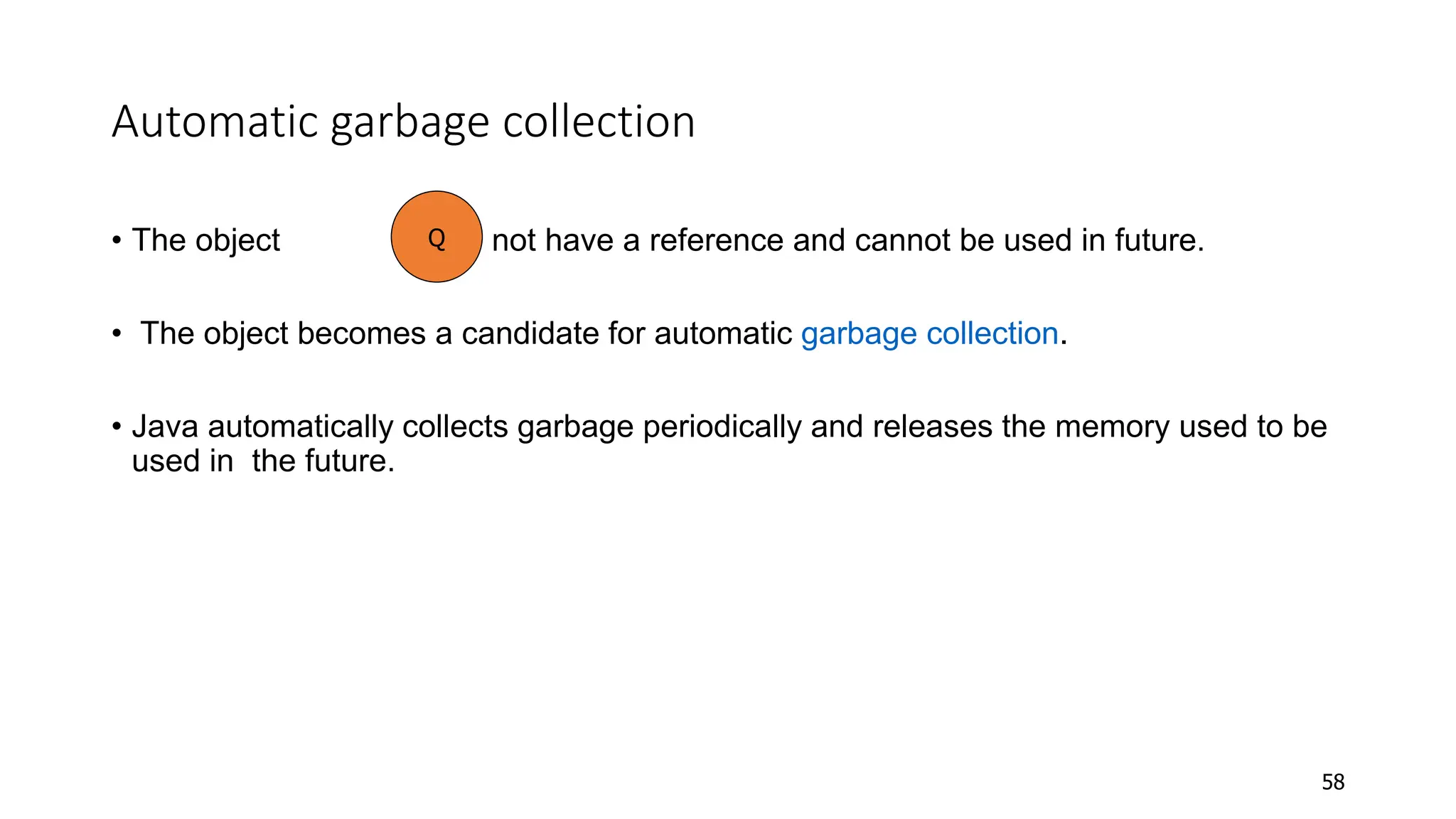
Task: Select the word Java in the third bullet
Action: (165, 427)
